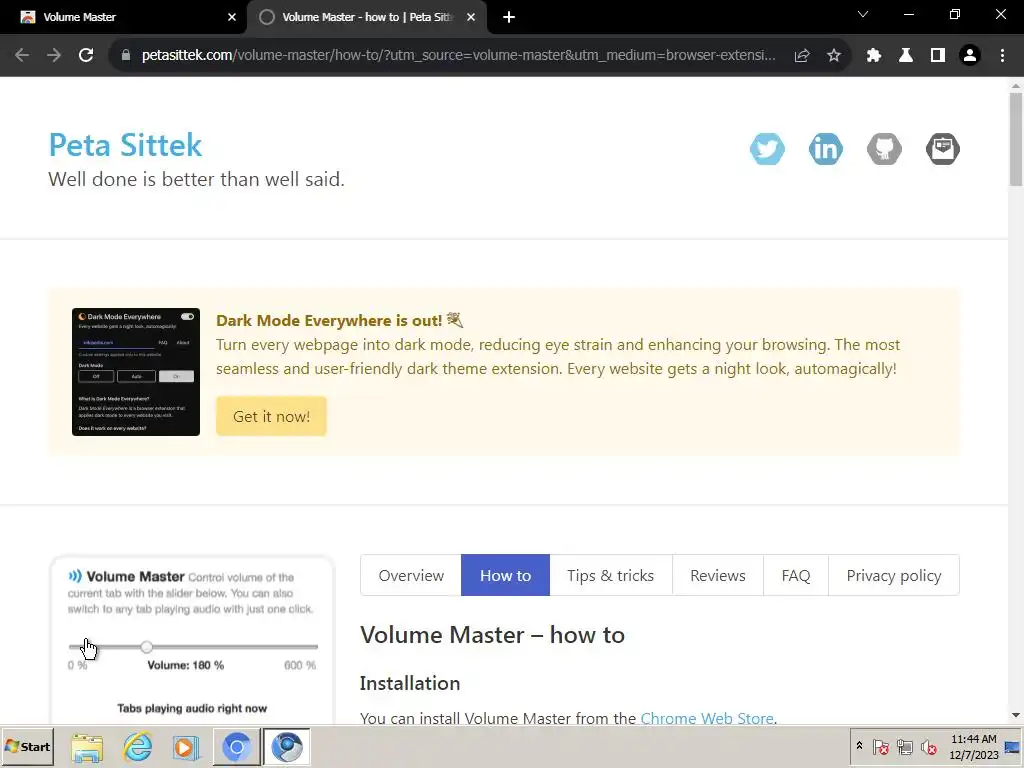The image size is (1024, 768).
Task: Open Dark Mode Everywhere is out! heading
Action: click(x=340, y=321)
